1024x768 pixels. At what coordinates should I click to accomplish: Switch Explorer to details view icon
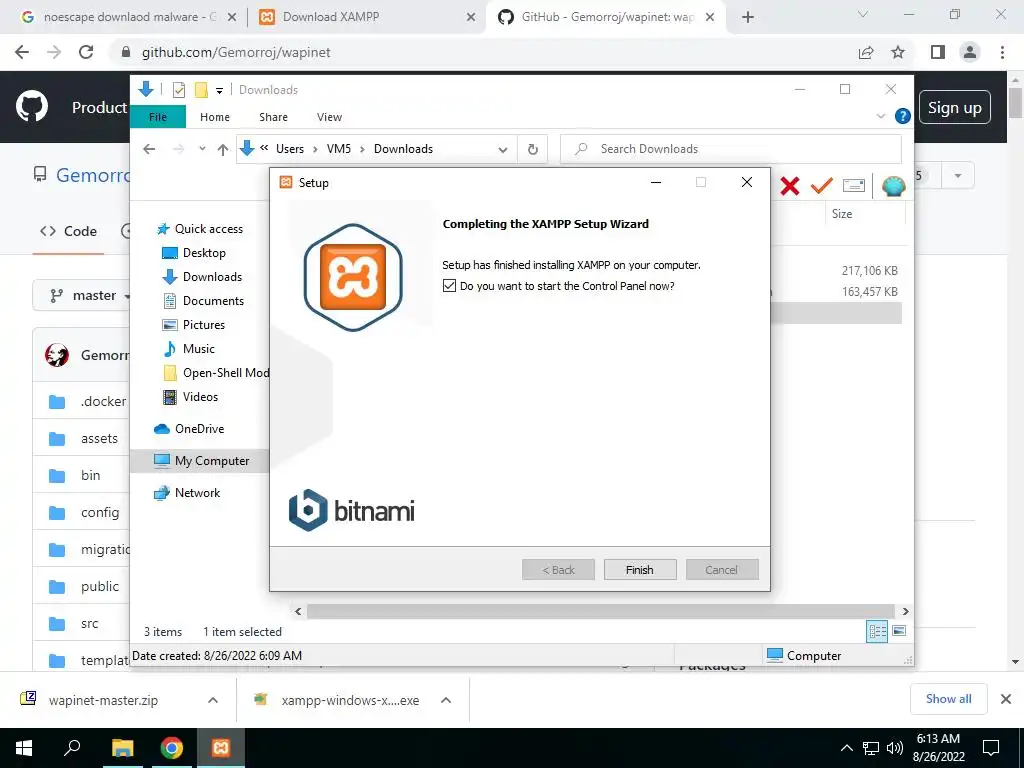coord(877,631)
